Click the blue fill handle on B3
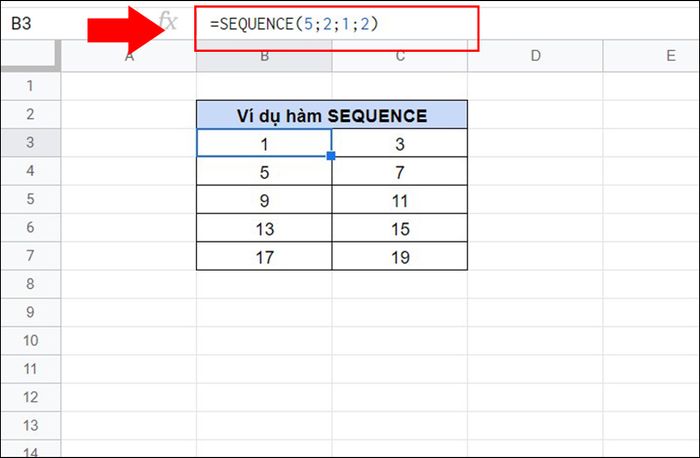The image size is (700, 458). click(331, 157)
